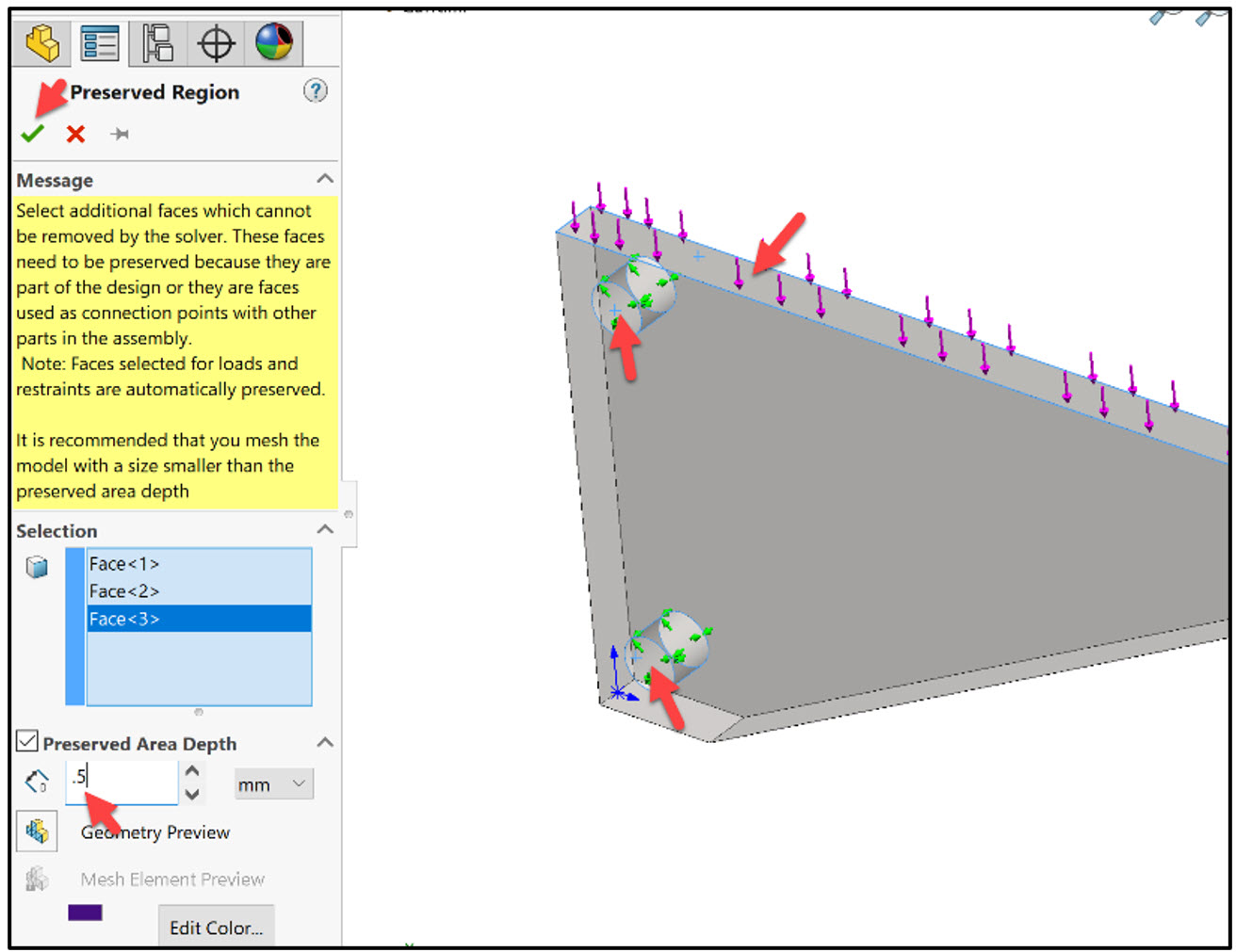Click the DimXpertManager crosshair tab
The height and width of the screenshot is (952, 1236).
click(x=215, y=42)
